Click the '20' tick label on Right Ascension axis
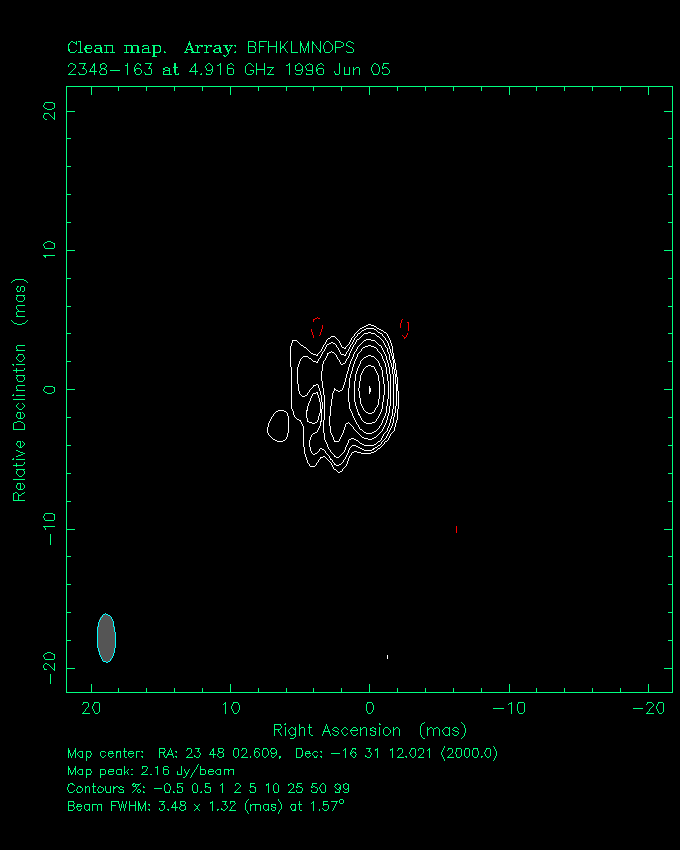 [x=92, y=708]
